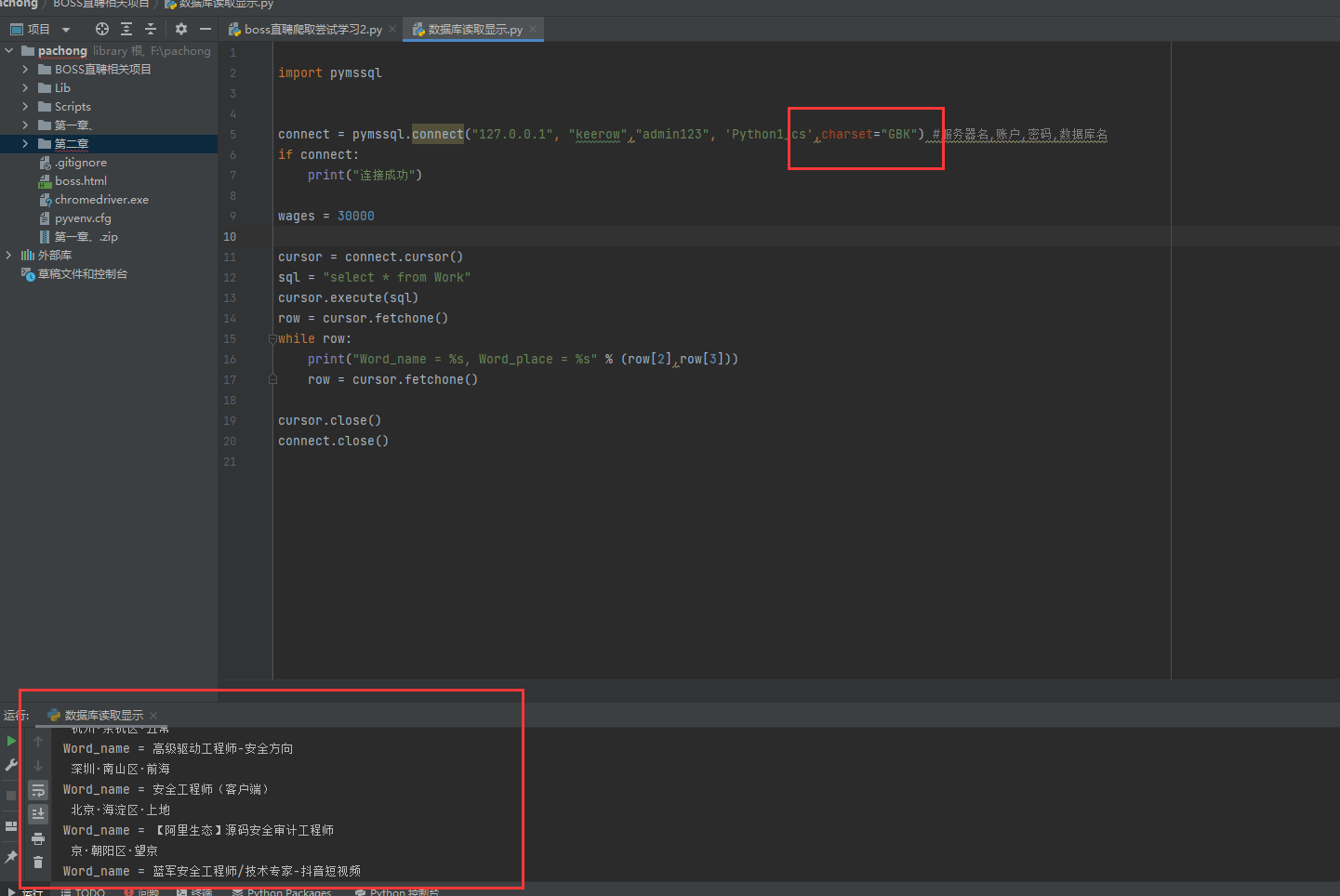Expand the Scripts folder in tree
This screenshot has width=1340, height=896.
click(x=25, y=107)
